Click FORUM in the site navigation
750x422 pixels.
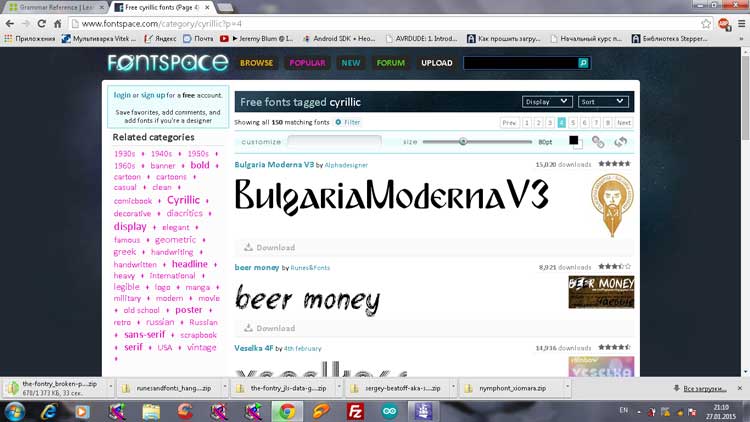point(390,63)
